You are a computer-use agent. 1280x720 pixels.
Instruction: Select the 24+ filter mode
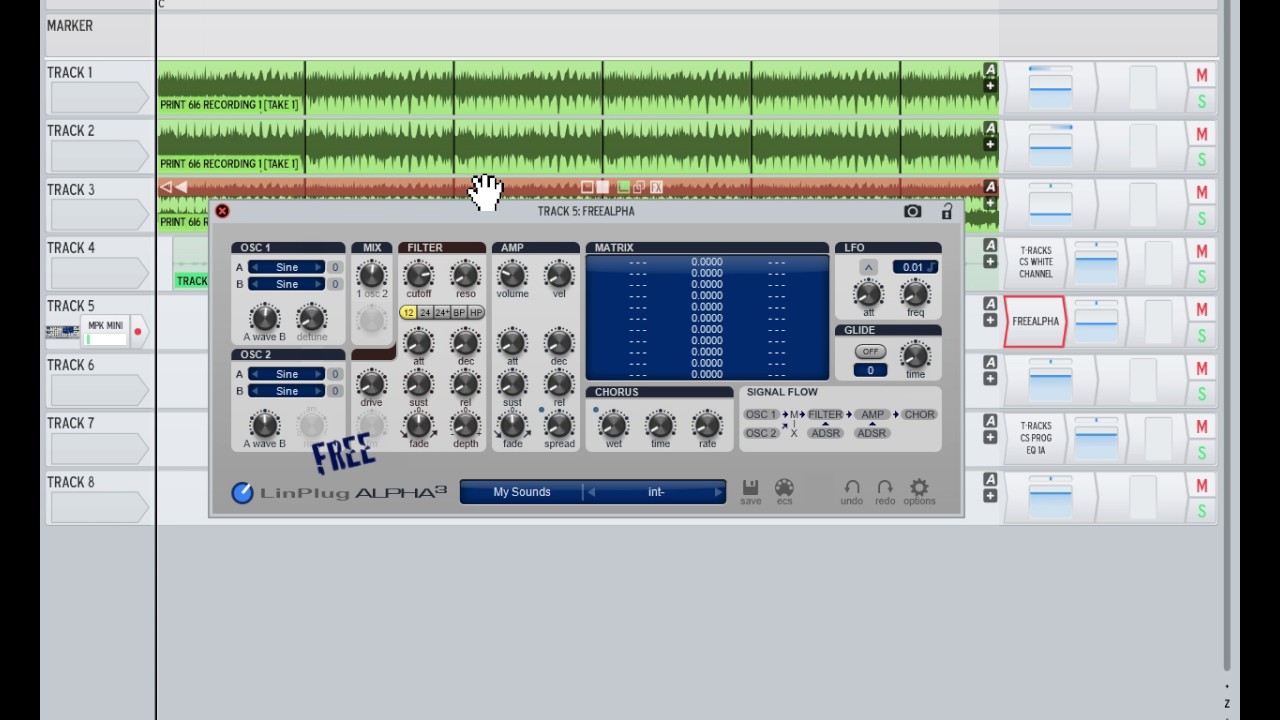[442, 313]
